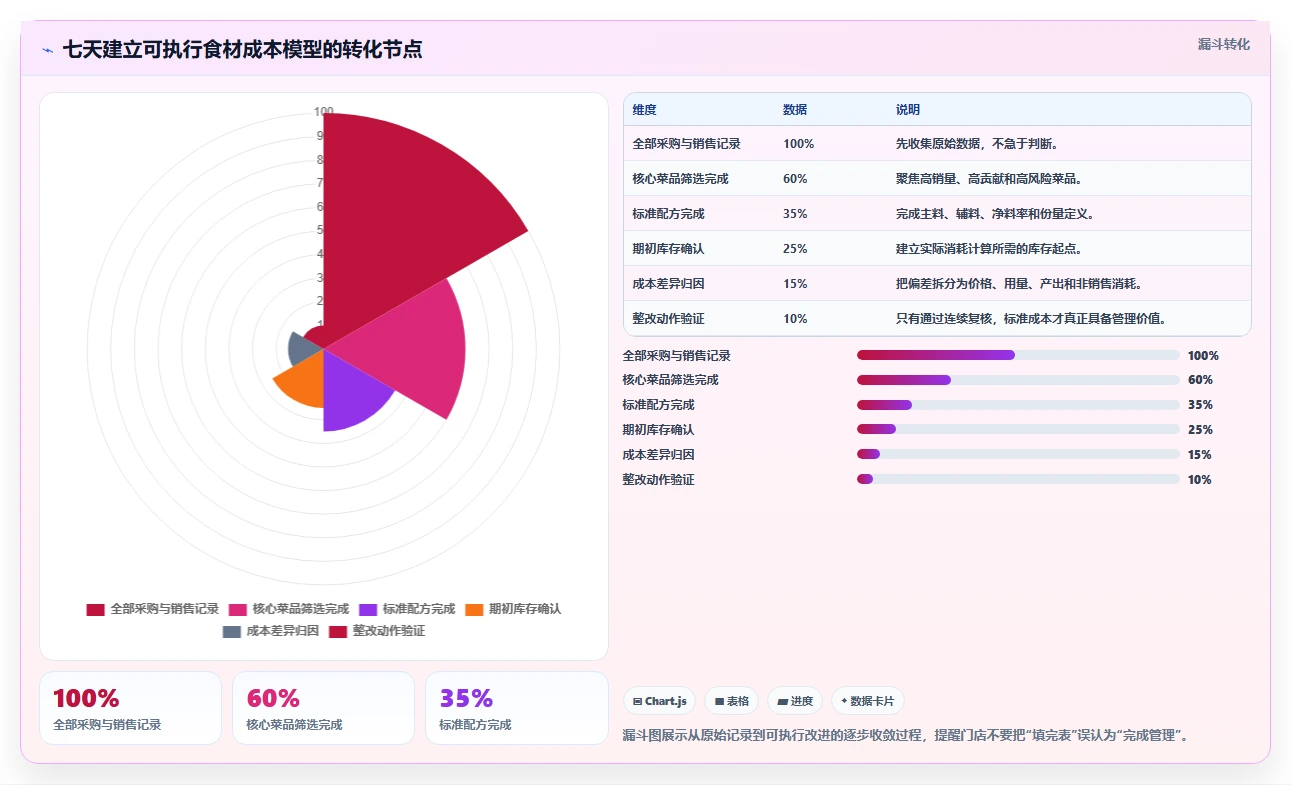The width and height of the screenshot is (1291, 785).
Task: Click the description 先收集原始数据，不急于判断。
Action: point(977,144)
